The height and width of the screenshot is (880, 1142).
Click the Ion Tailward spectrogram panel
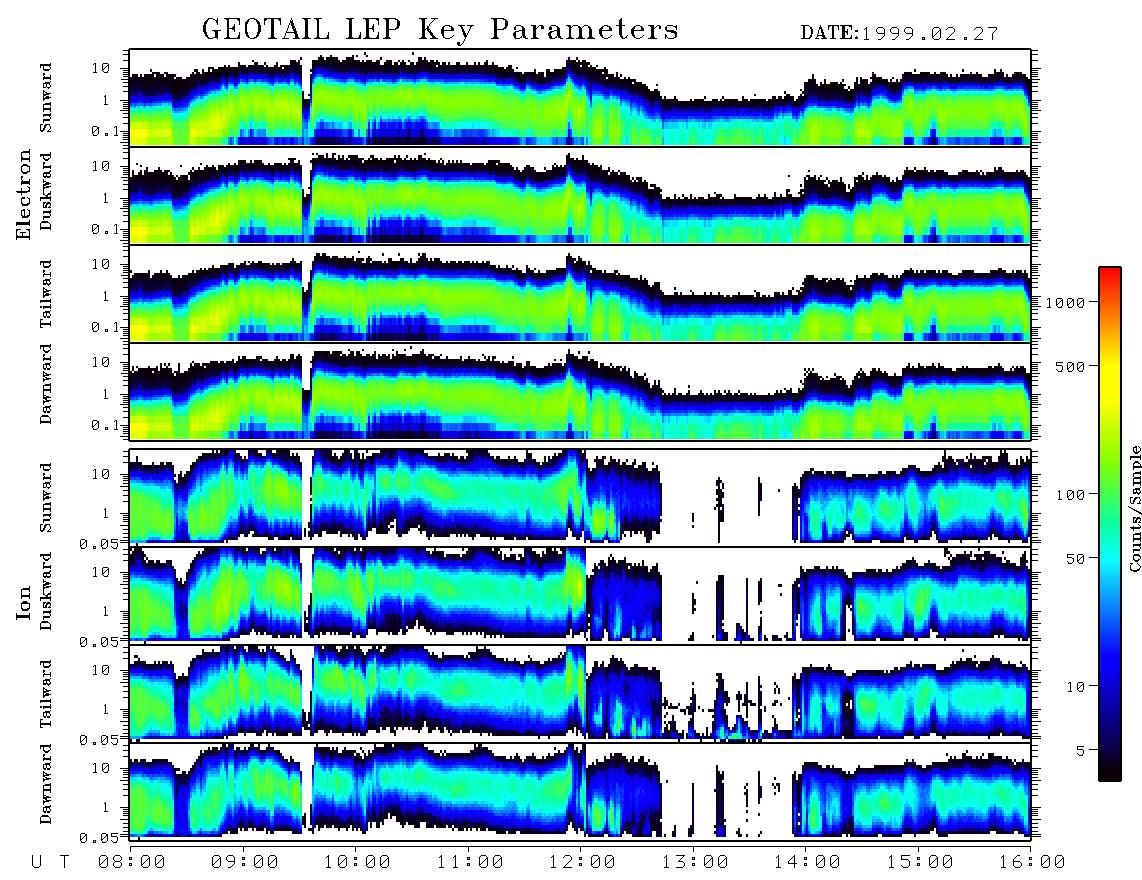coord(580,693)
